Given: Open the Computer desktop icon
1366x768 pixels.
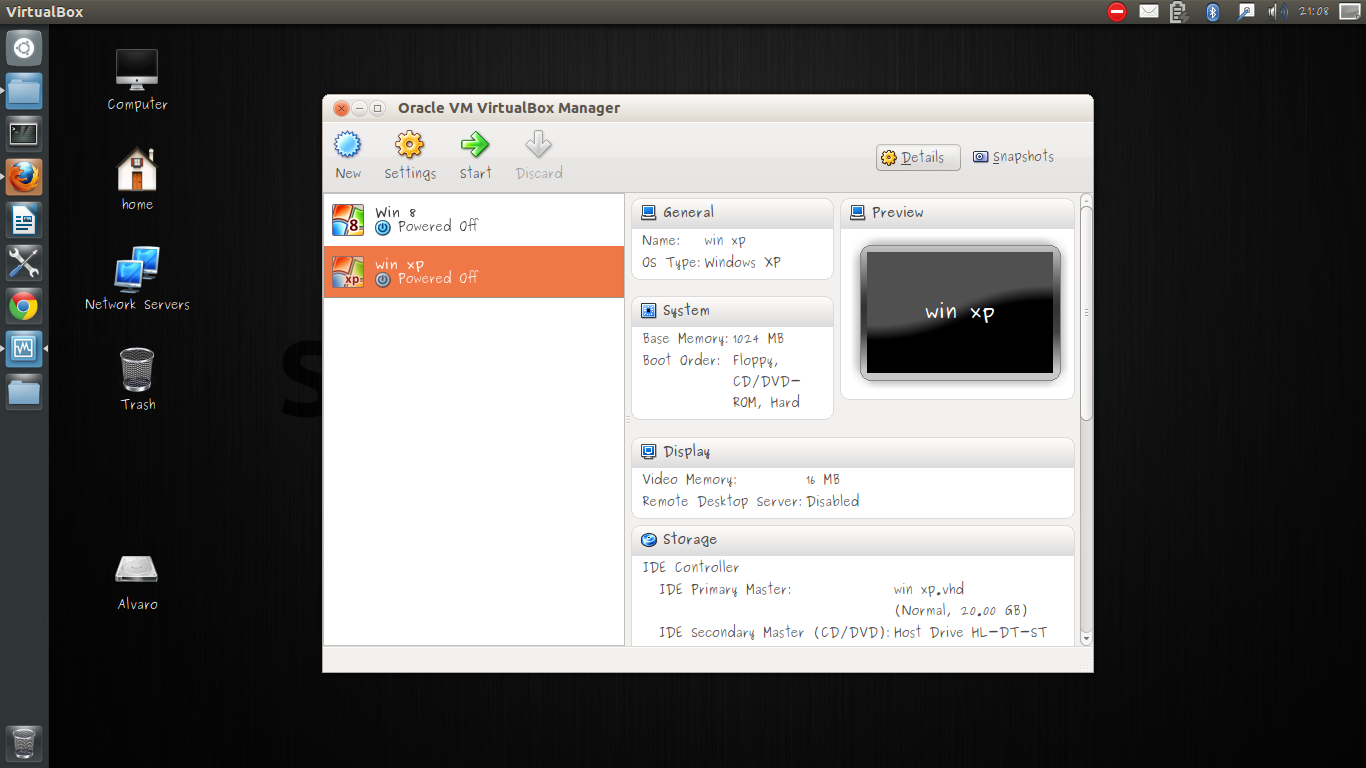Looking at the screenshot, I should click(x=137, y=80).
